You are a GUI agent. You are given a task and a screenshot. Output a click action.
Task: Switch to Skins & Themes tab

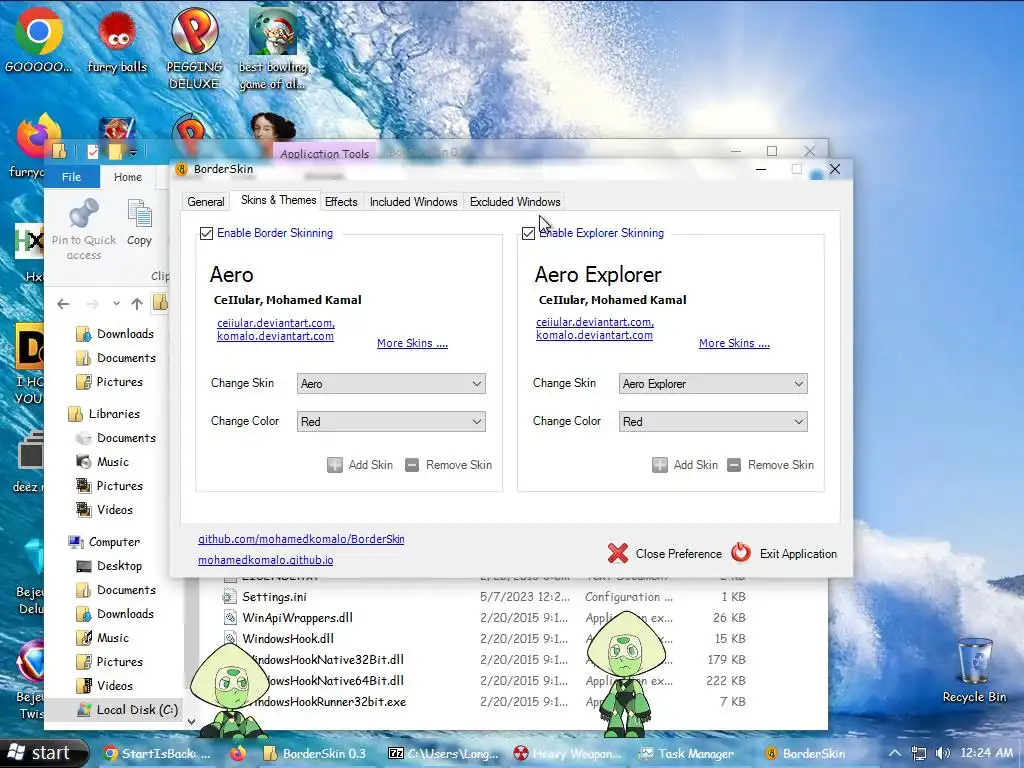278,200
